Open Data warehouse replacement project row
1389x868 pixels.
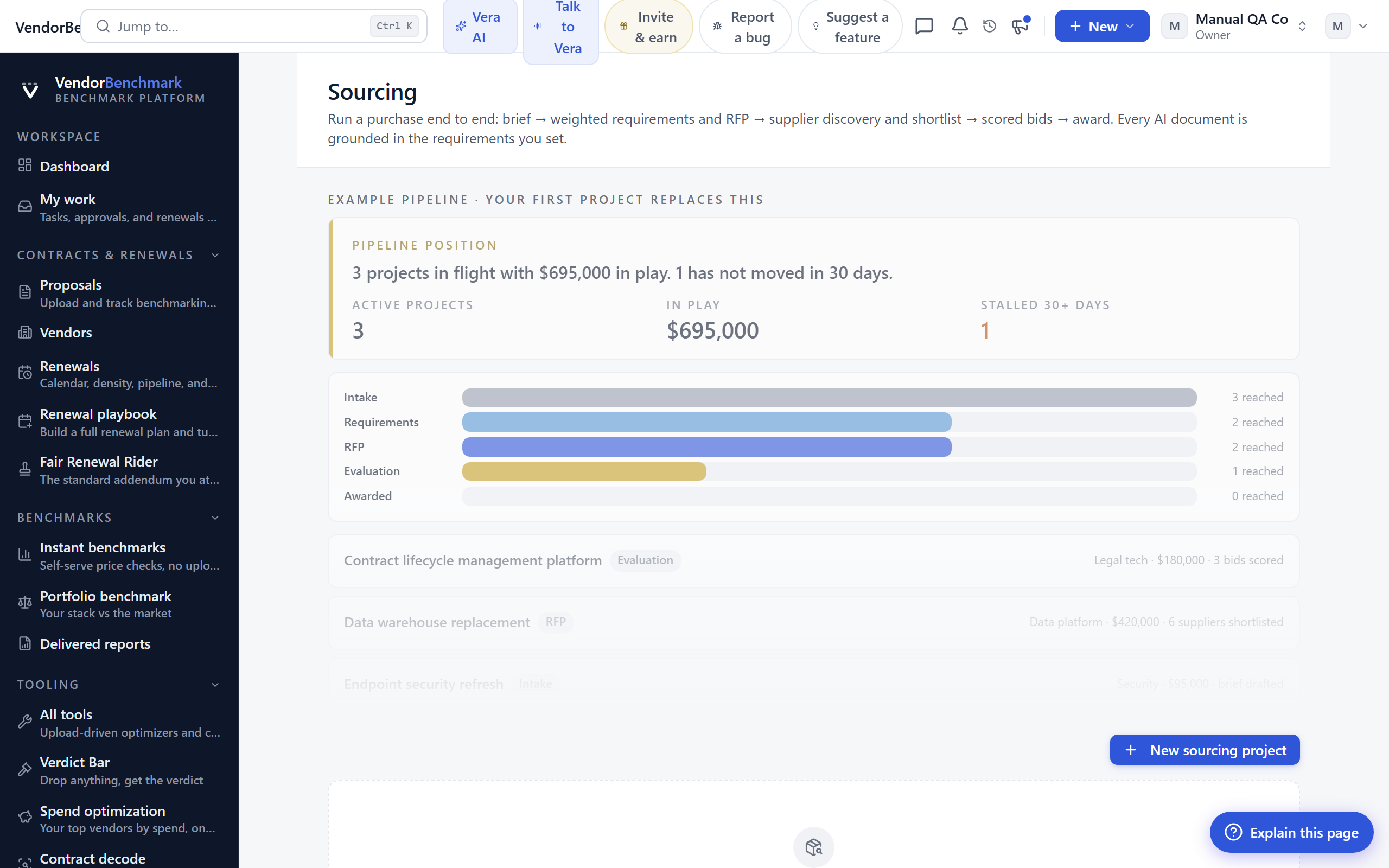click(x=813, y=622)
